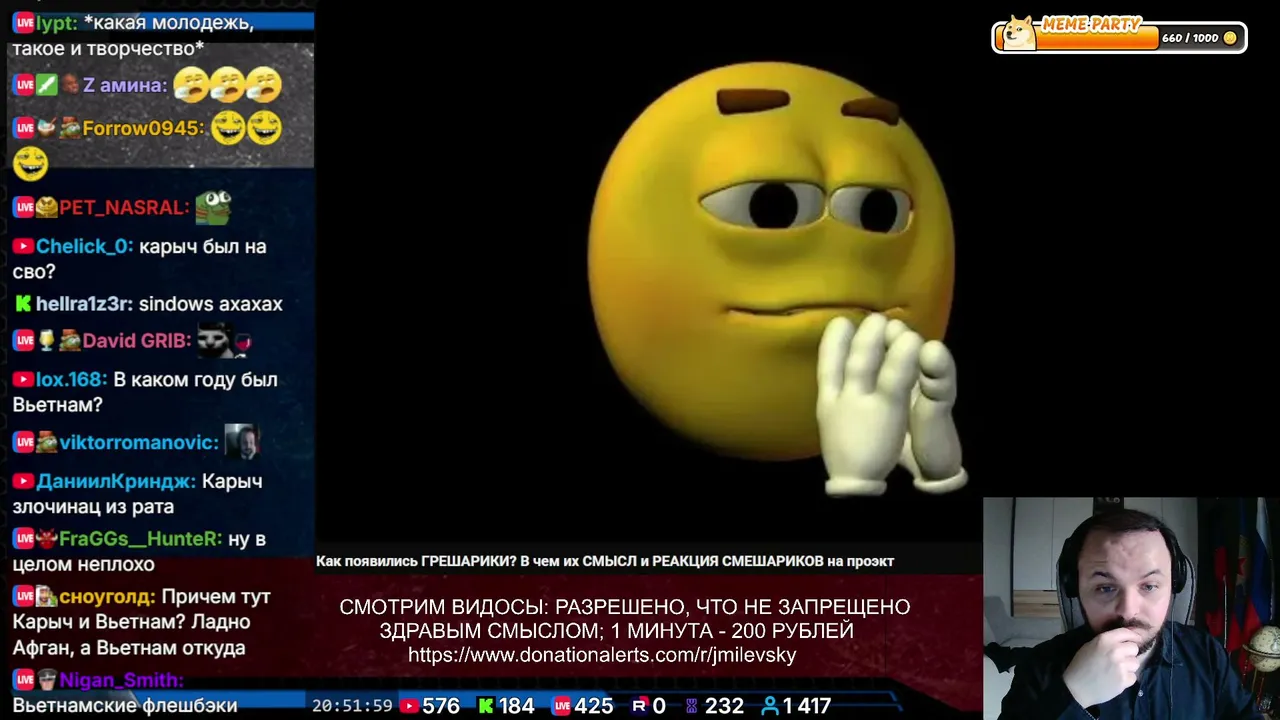
Task: Click the message 'Карыч злочинац из рата'
Action: pyautogui.click(x=137, y=494)
